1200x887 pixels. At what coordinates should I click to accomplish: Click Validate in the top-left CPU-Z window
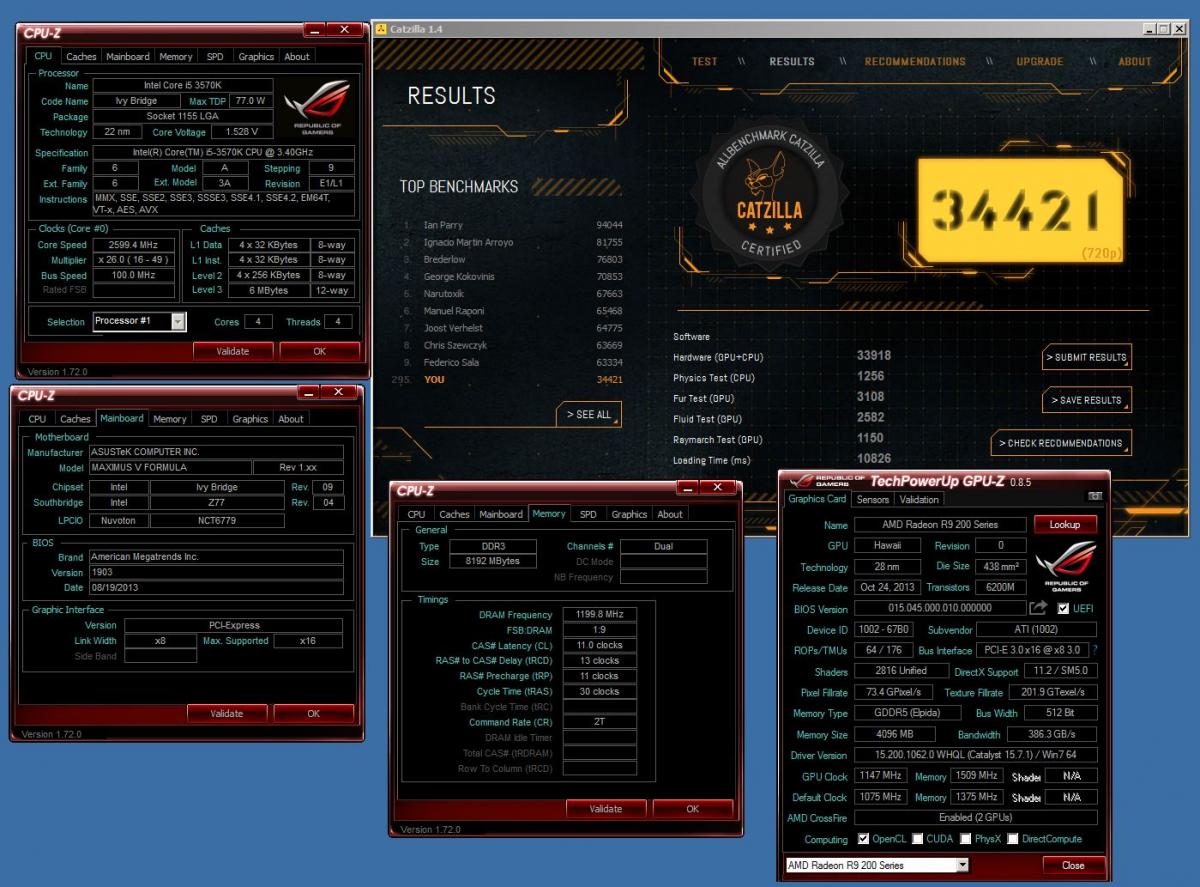(x=233, y=351)
